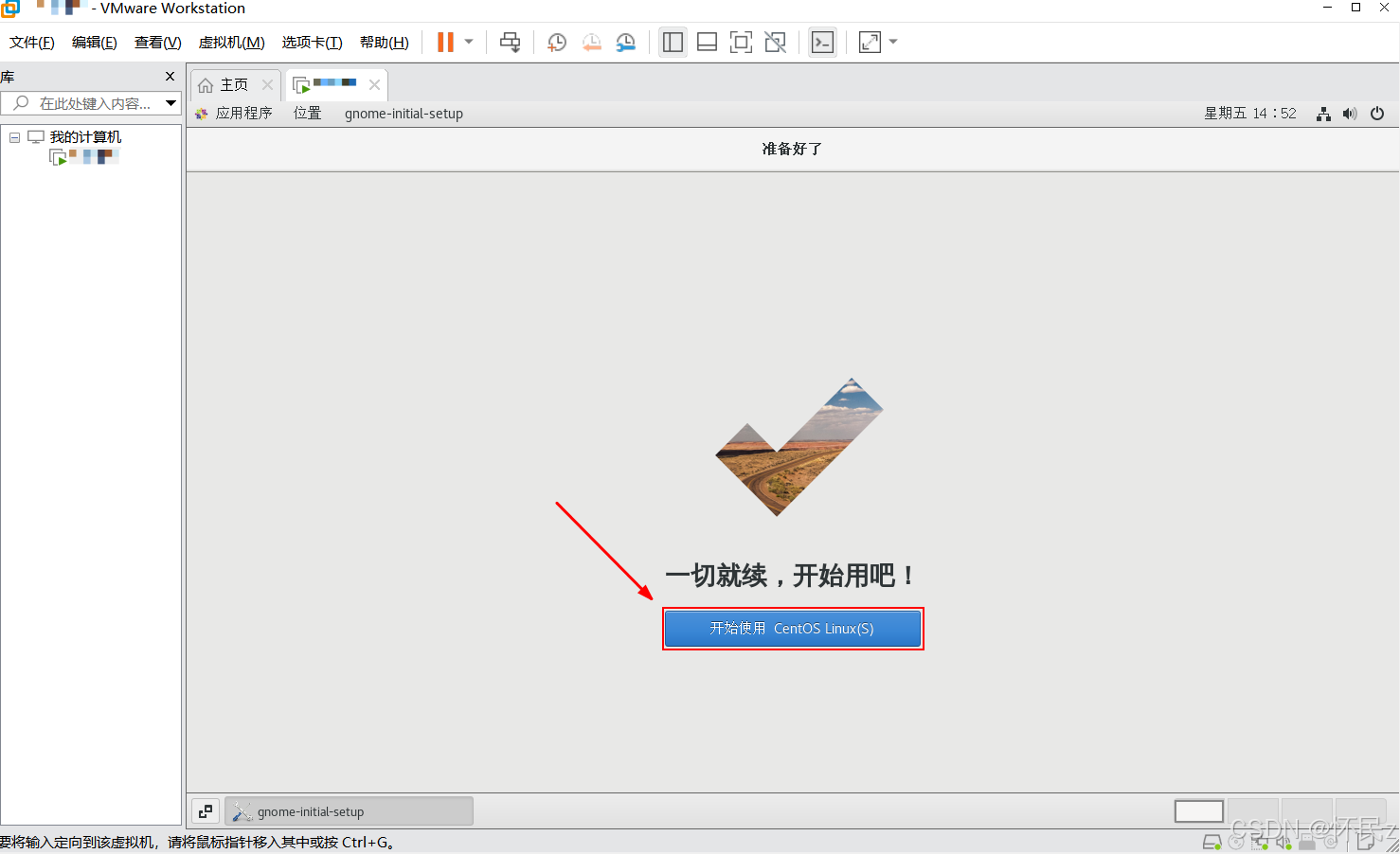Click the power icon in GNOME top bar
The height and width of the screenshot is (854, 1400).
(x=1377, y=114)
